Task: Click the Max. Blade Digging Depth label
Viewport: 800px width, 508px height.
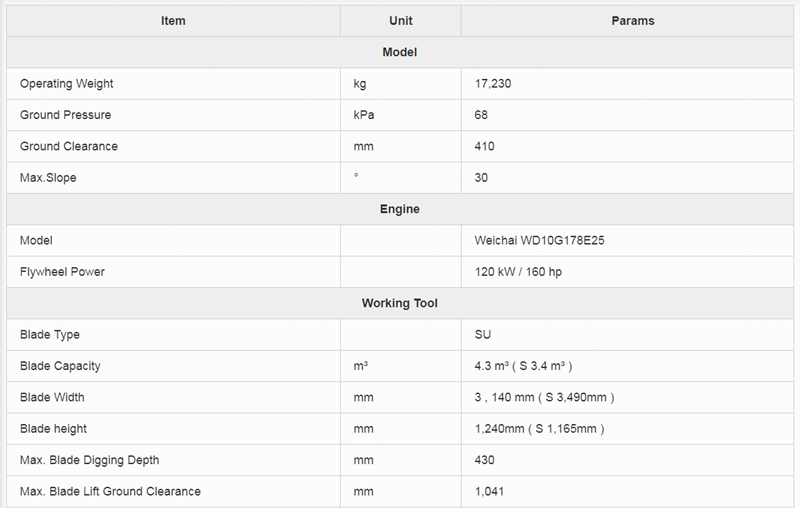Action: click(89, 460)
